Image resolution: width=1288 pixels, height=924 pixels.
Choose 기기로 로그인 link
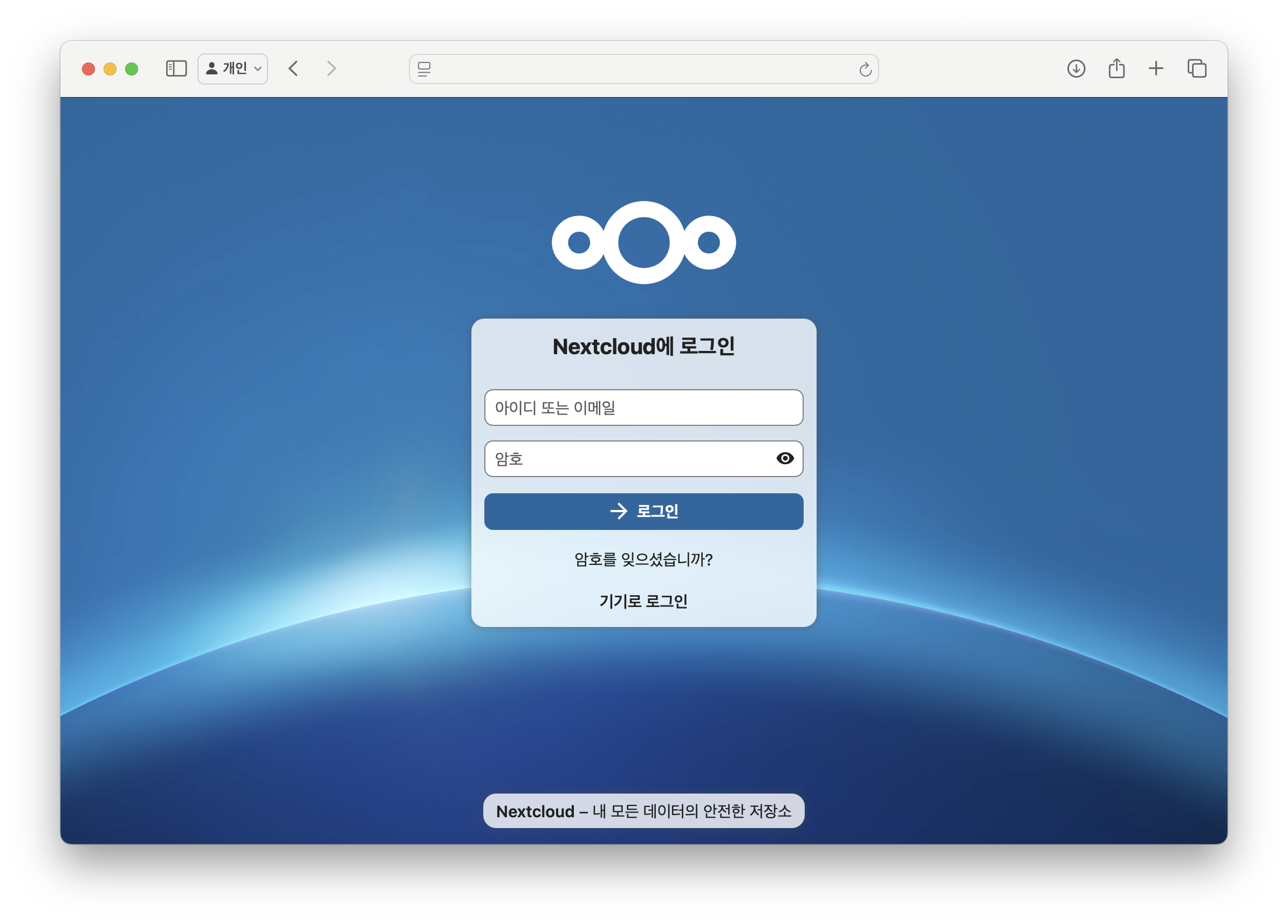643,601
